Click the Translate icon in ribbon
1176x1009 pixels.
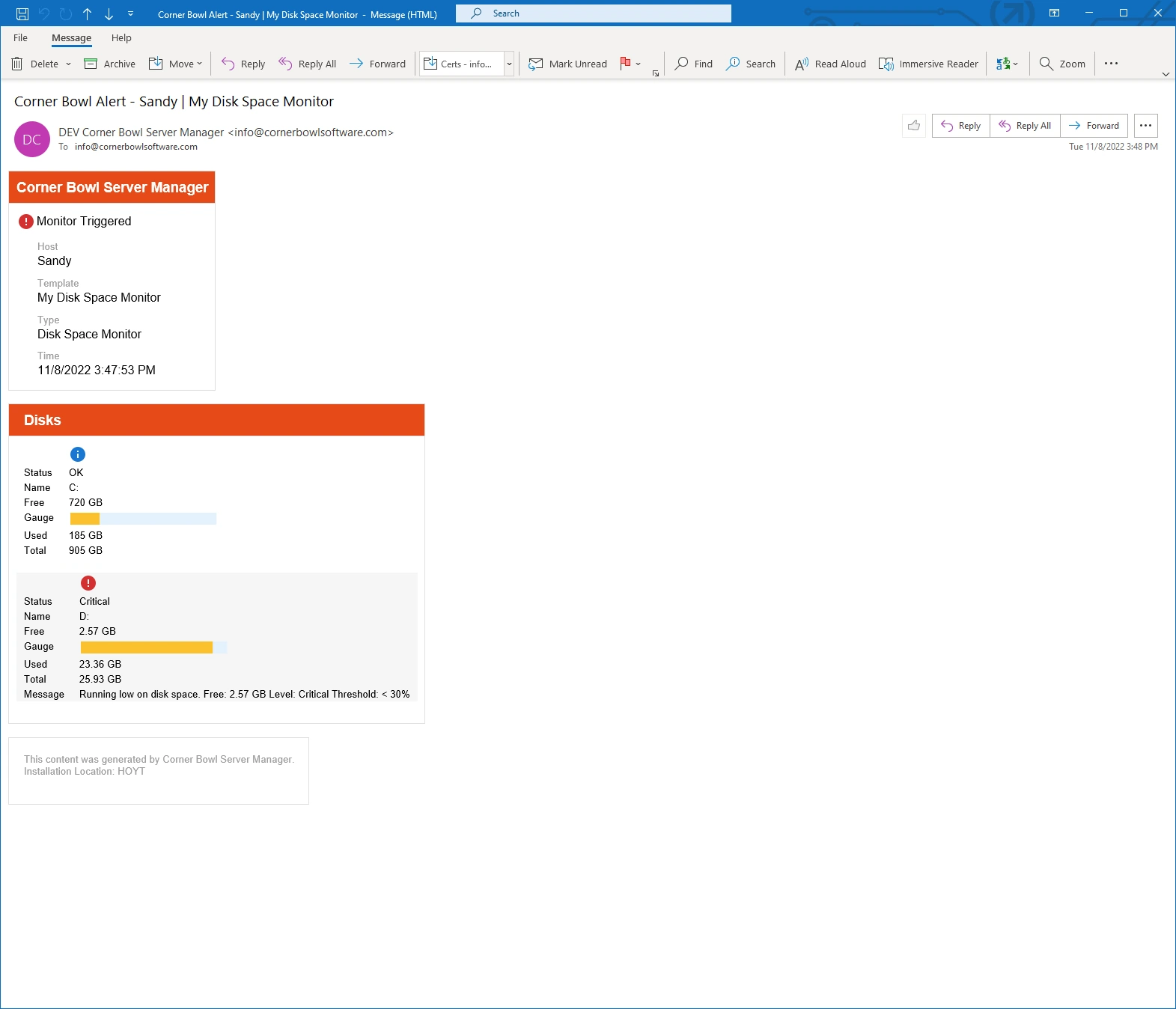click(x=1003, y=64)
